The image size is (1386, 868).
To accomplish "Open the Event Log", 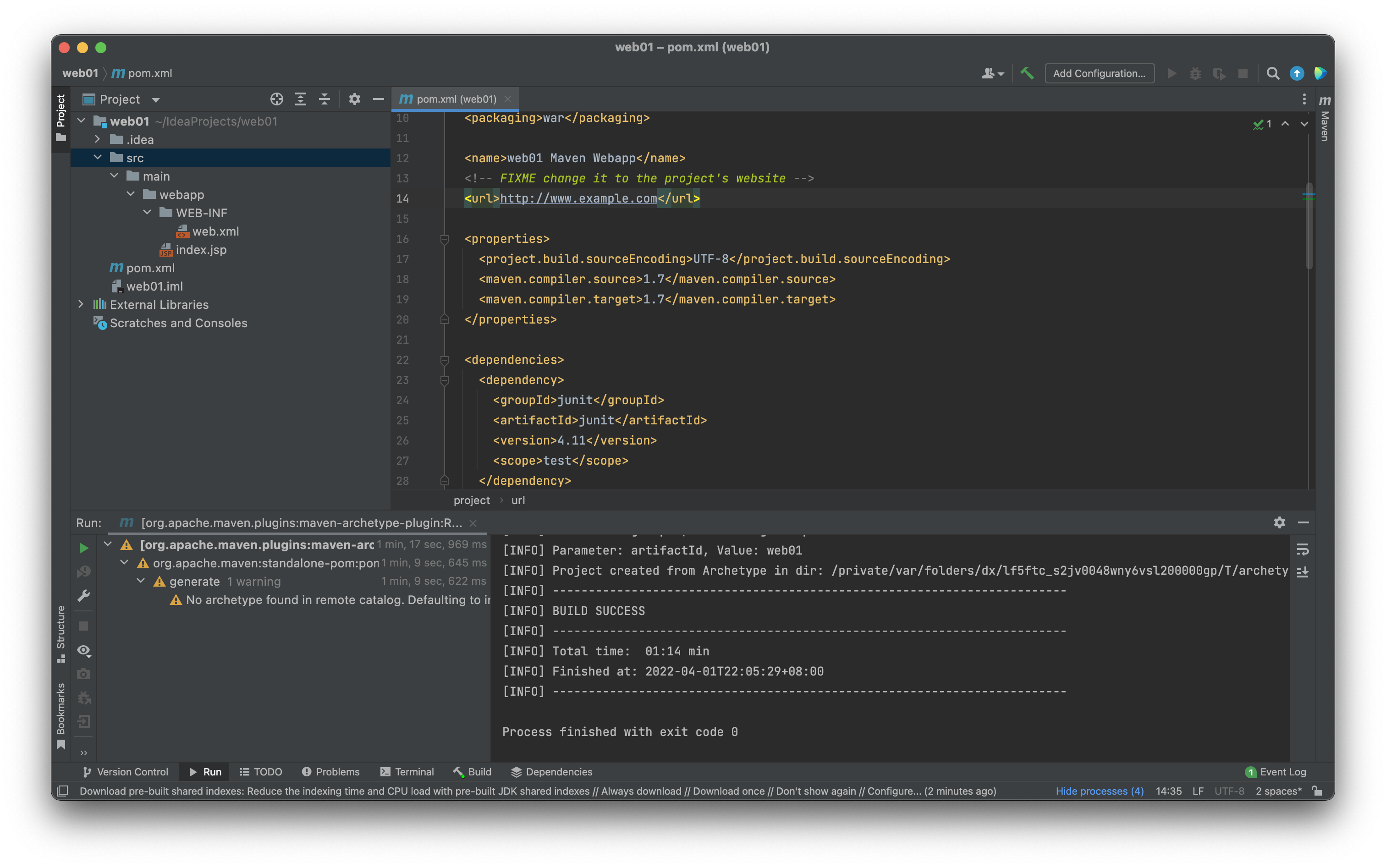I will [1276, 772].
